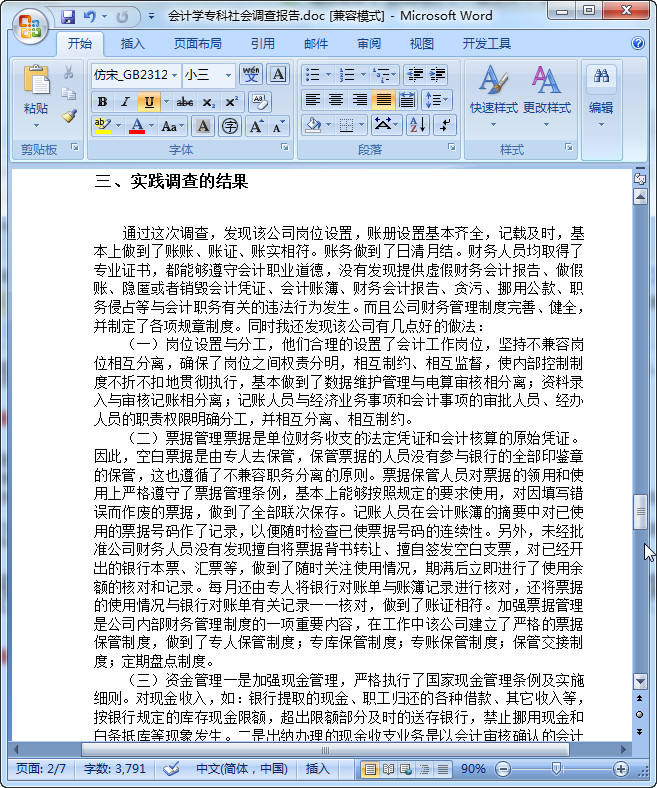Toggle subscript formatting
Image resolution: width=657 pixels, height=788 pixels.
coord(209,102)
